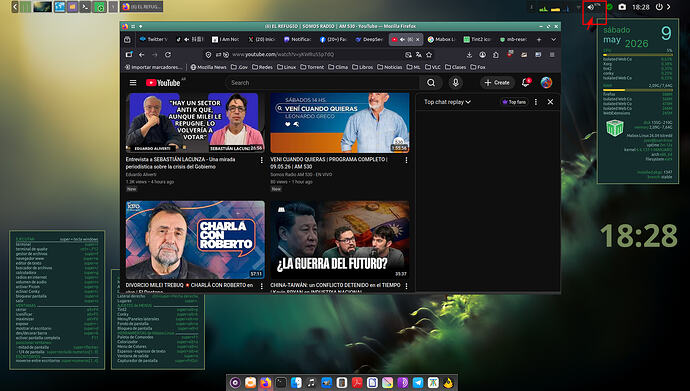Switch to the DeepSeek tab
690x391 pixels.
click(x=369, y=40)
